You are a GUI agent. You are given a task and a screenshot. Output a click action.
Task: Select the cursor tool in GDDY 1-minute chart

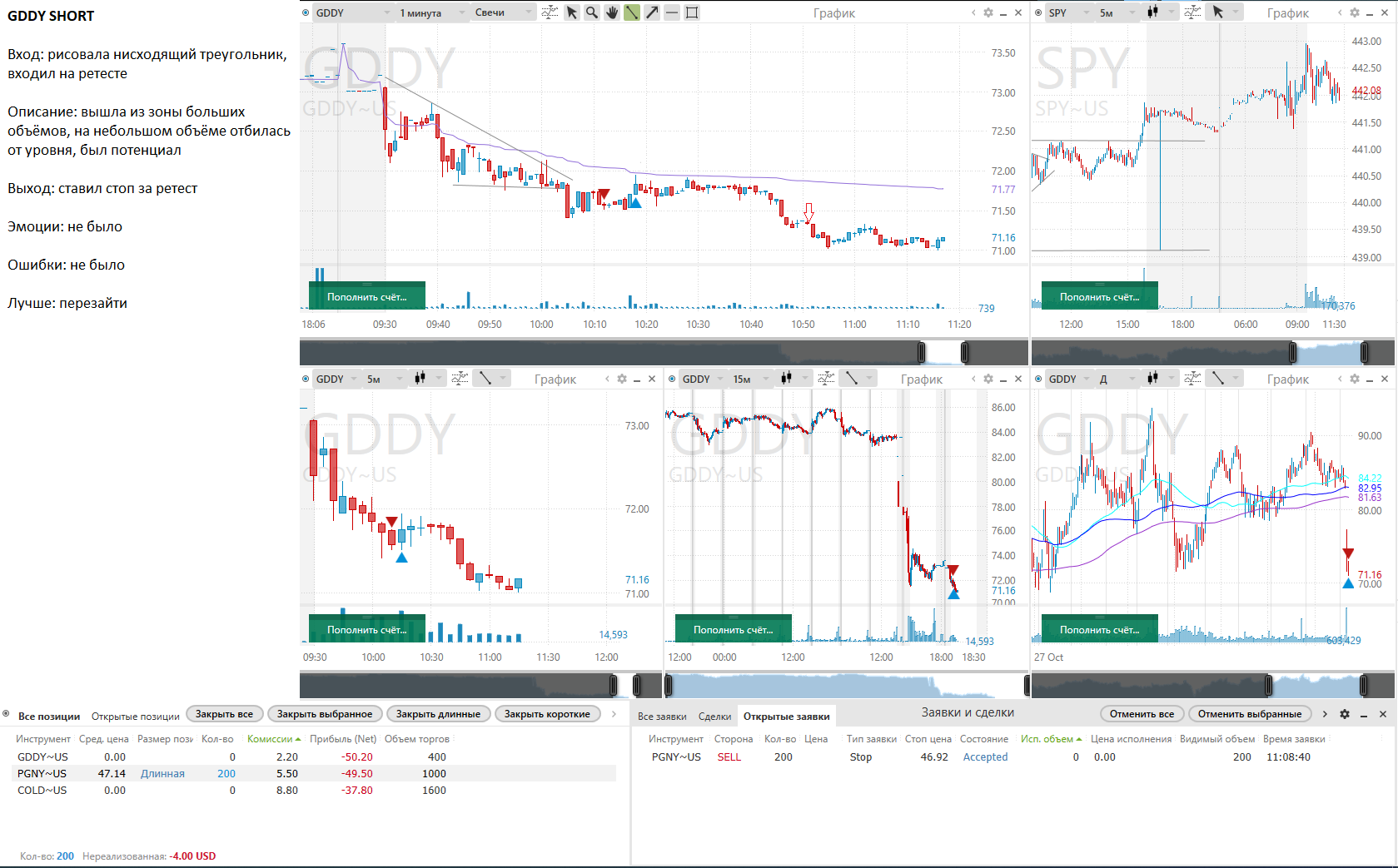click(571, 12)
